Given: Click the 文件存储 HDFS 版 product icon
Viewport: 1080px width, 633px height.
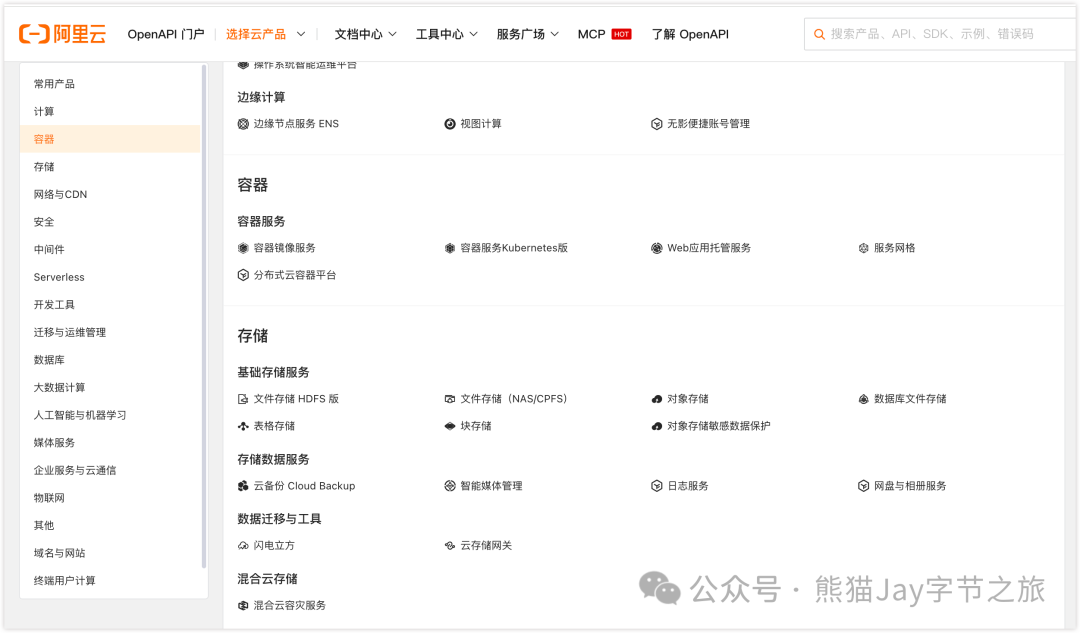Looking at the screenshot, I should (x=243, y=399).
